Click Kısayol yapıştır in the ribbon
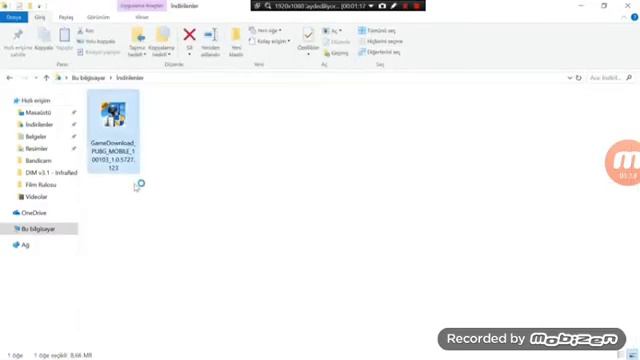This screenshot has width=640, height=360. point(99,52)
